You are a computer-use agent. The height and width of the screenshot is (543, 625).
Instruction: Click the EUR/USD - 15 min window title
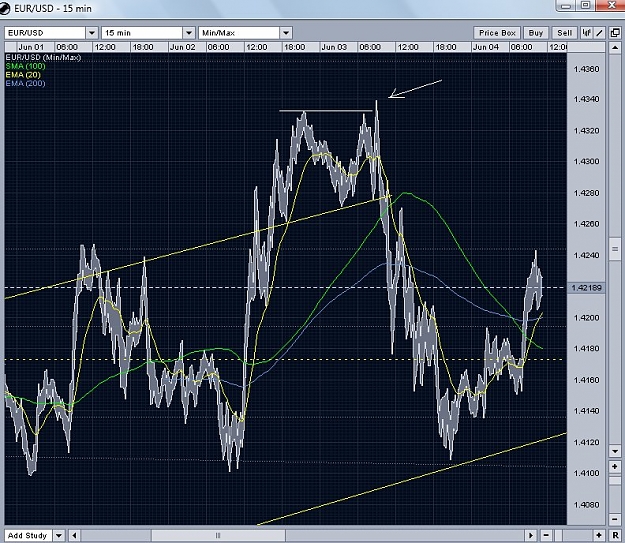point(53,9)
